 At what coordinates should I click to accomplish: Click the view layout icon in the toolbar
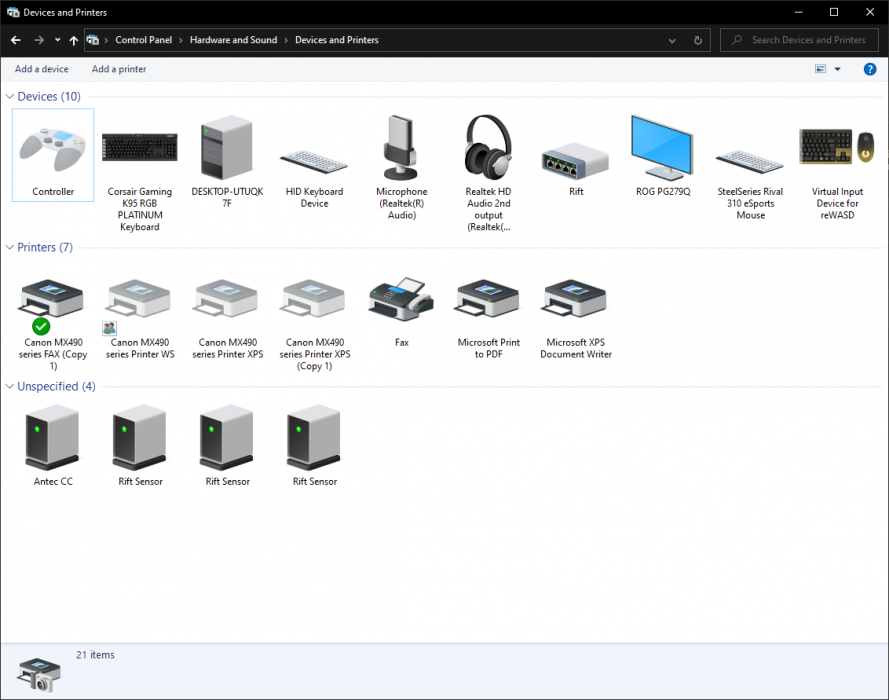coord(820,69)
